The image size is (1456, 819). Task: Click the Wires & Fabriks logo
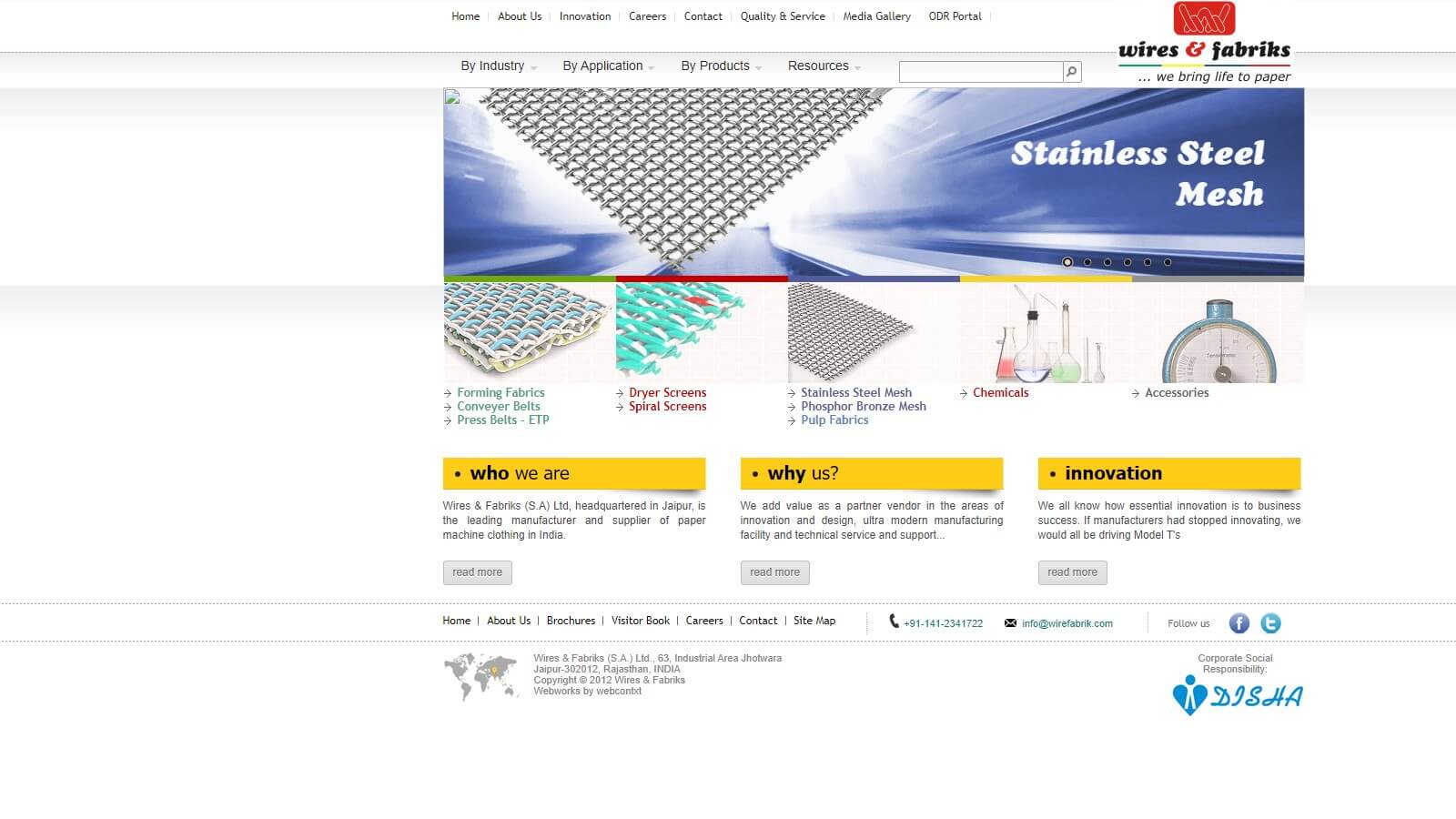pos(1204,43)
